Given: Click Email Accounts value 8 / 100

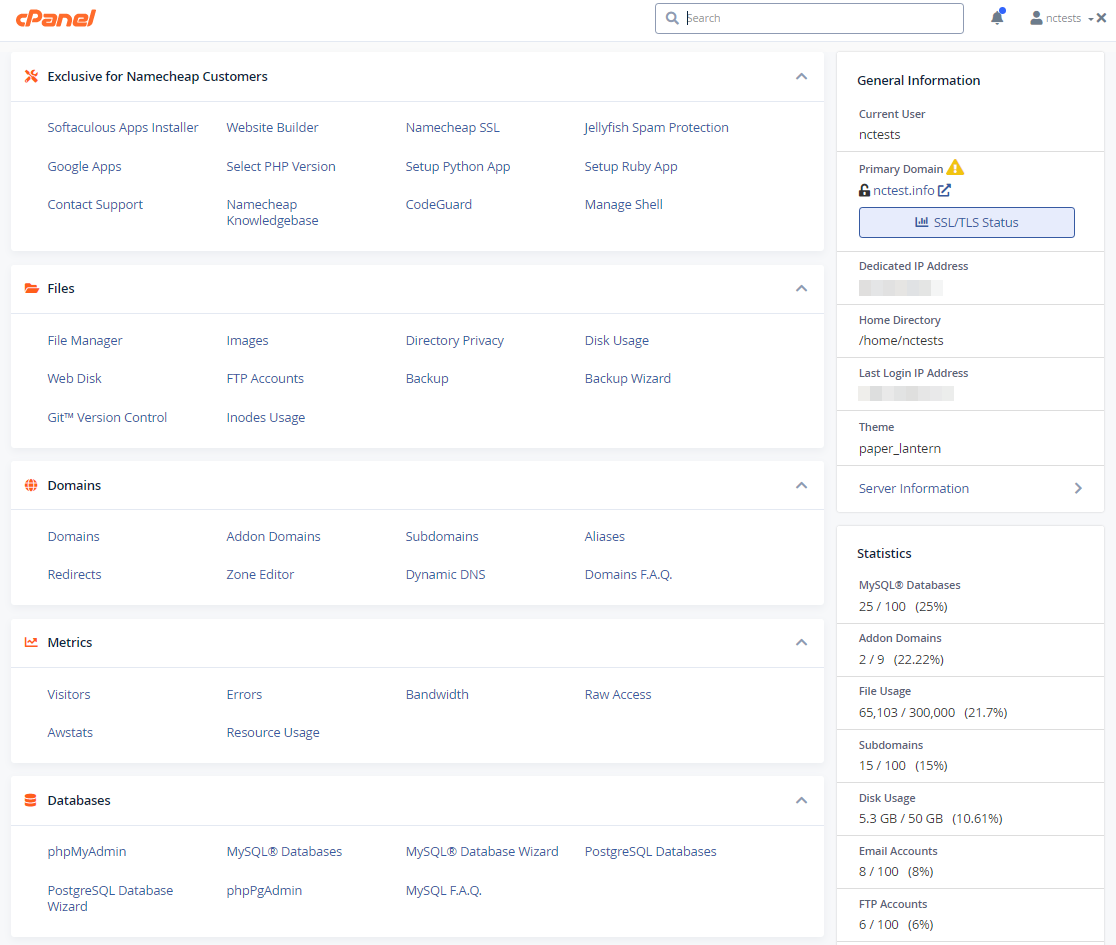Looking at the screenshot, I should (878, 872).
